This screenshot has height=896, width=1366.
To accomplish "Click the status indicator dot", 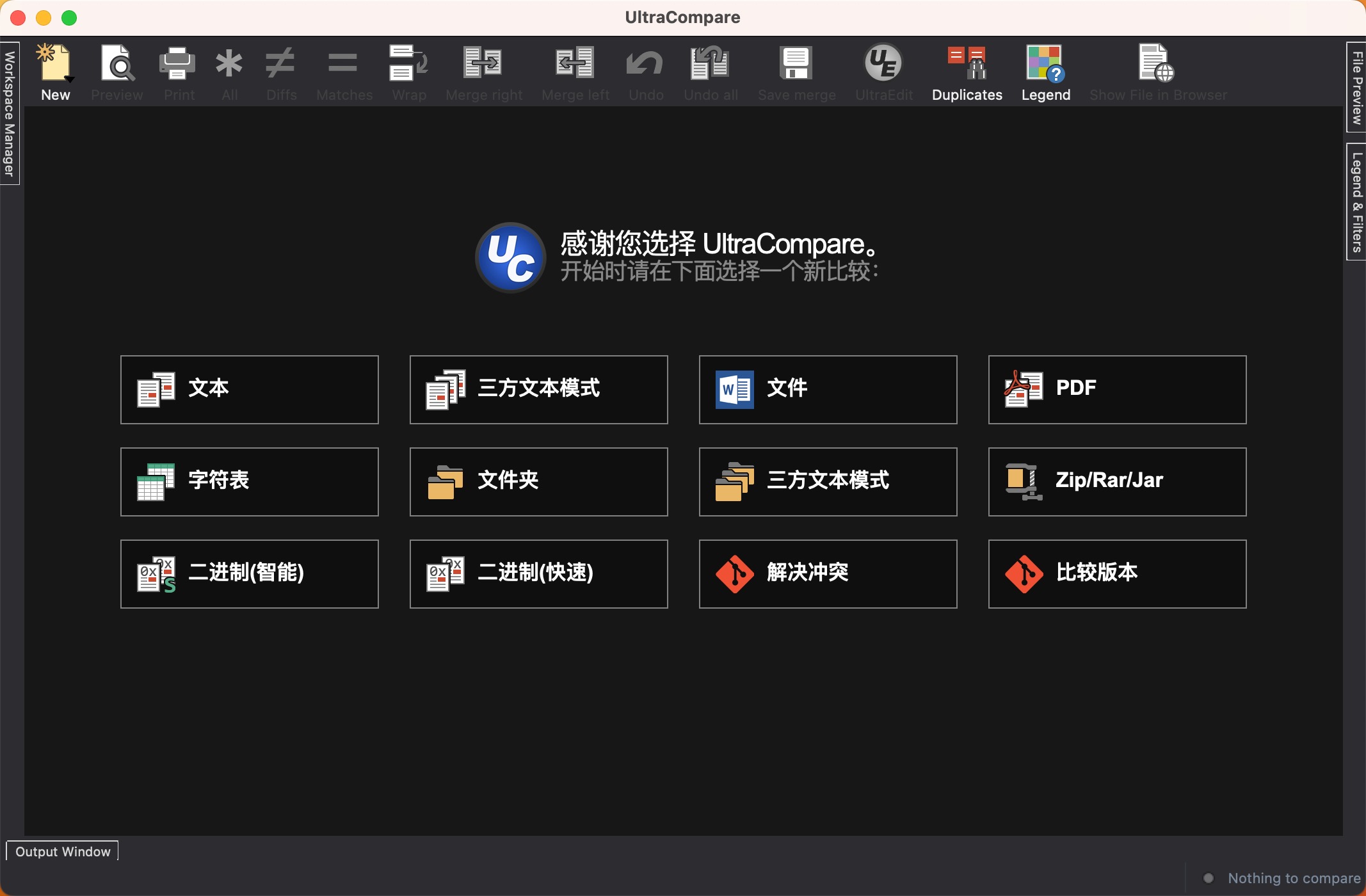I will [x=1209, y=878].
